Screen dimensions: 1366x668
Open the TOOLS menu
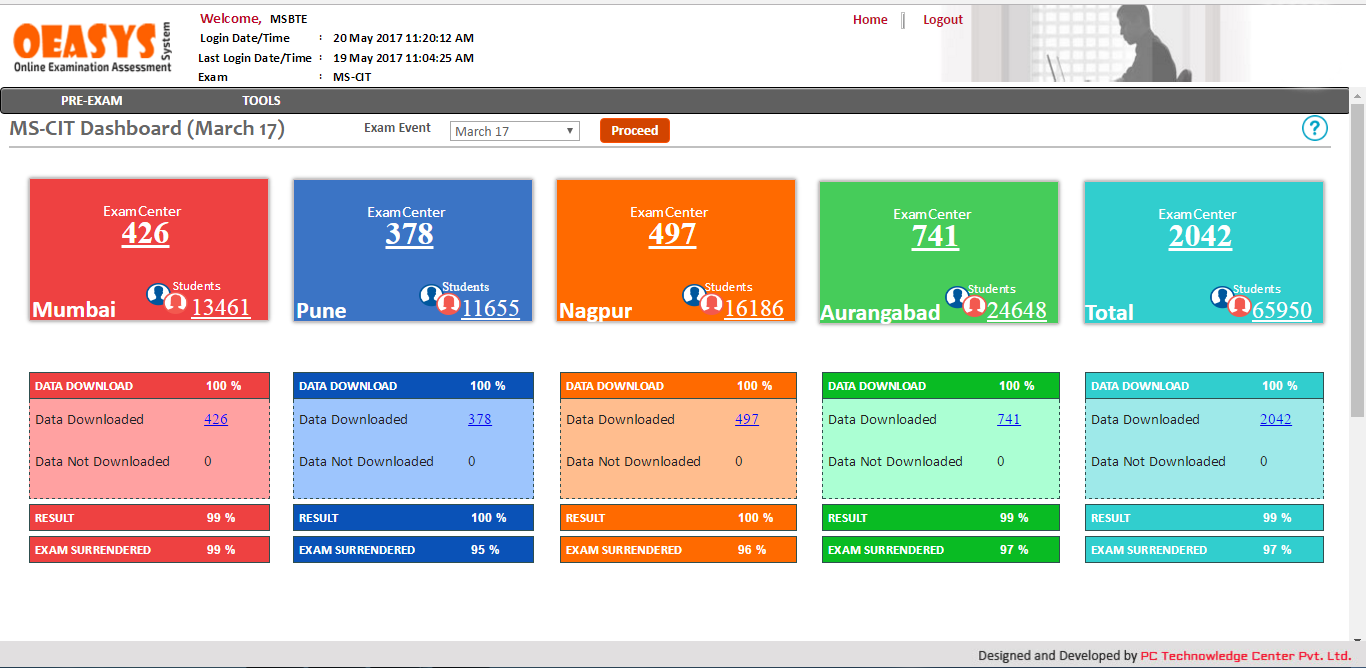click(x=261, y=101)
